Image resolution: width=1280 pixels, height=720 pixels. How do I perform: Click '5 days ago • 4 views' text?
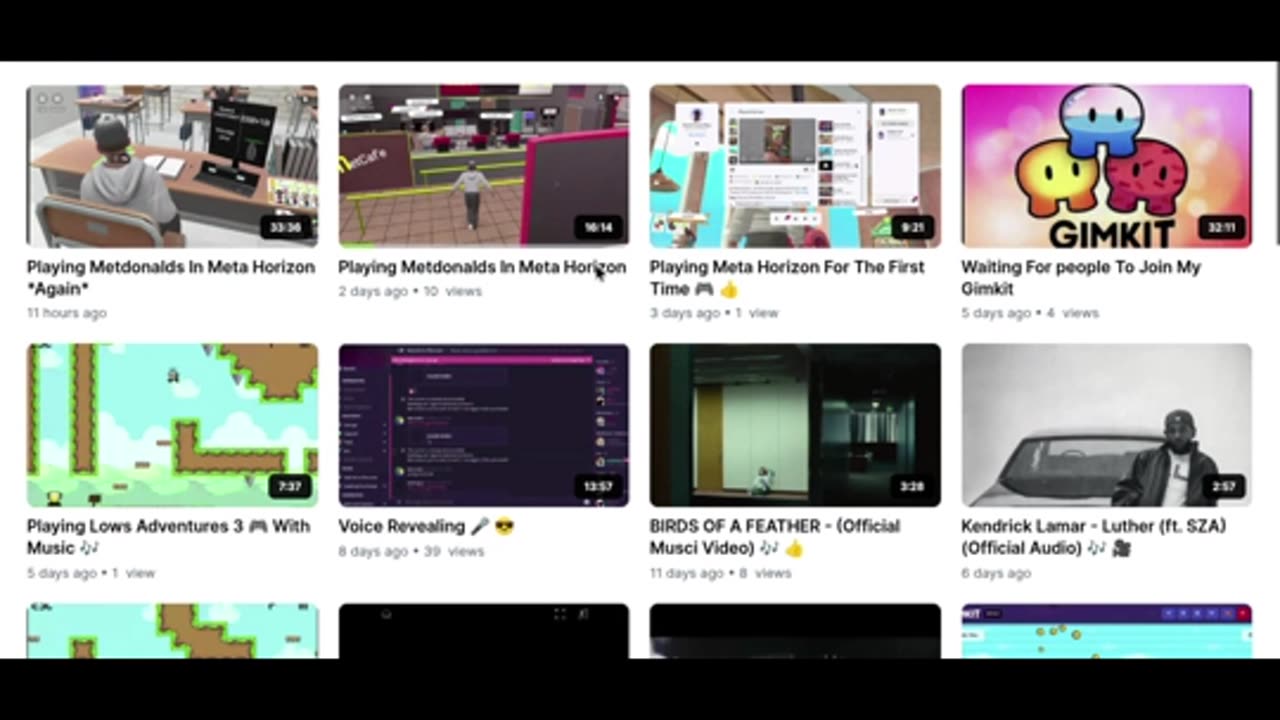(x=1030, y=313)
